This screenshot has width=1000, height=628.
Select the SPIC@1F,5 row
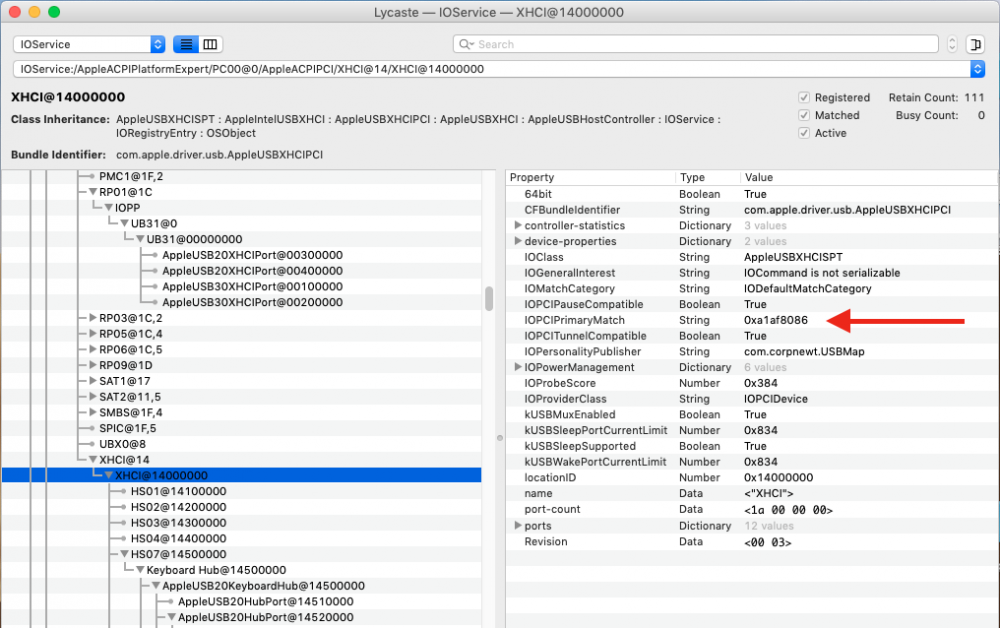[242, 428]
